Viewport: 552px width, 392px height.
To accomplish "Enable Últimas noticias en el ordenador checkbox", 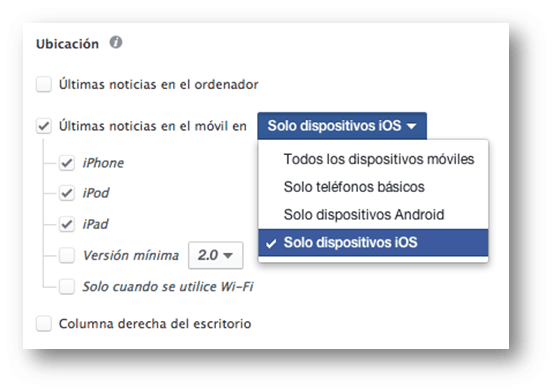I will tap(44, 84).
